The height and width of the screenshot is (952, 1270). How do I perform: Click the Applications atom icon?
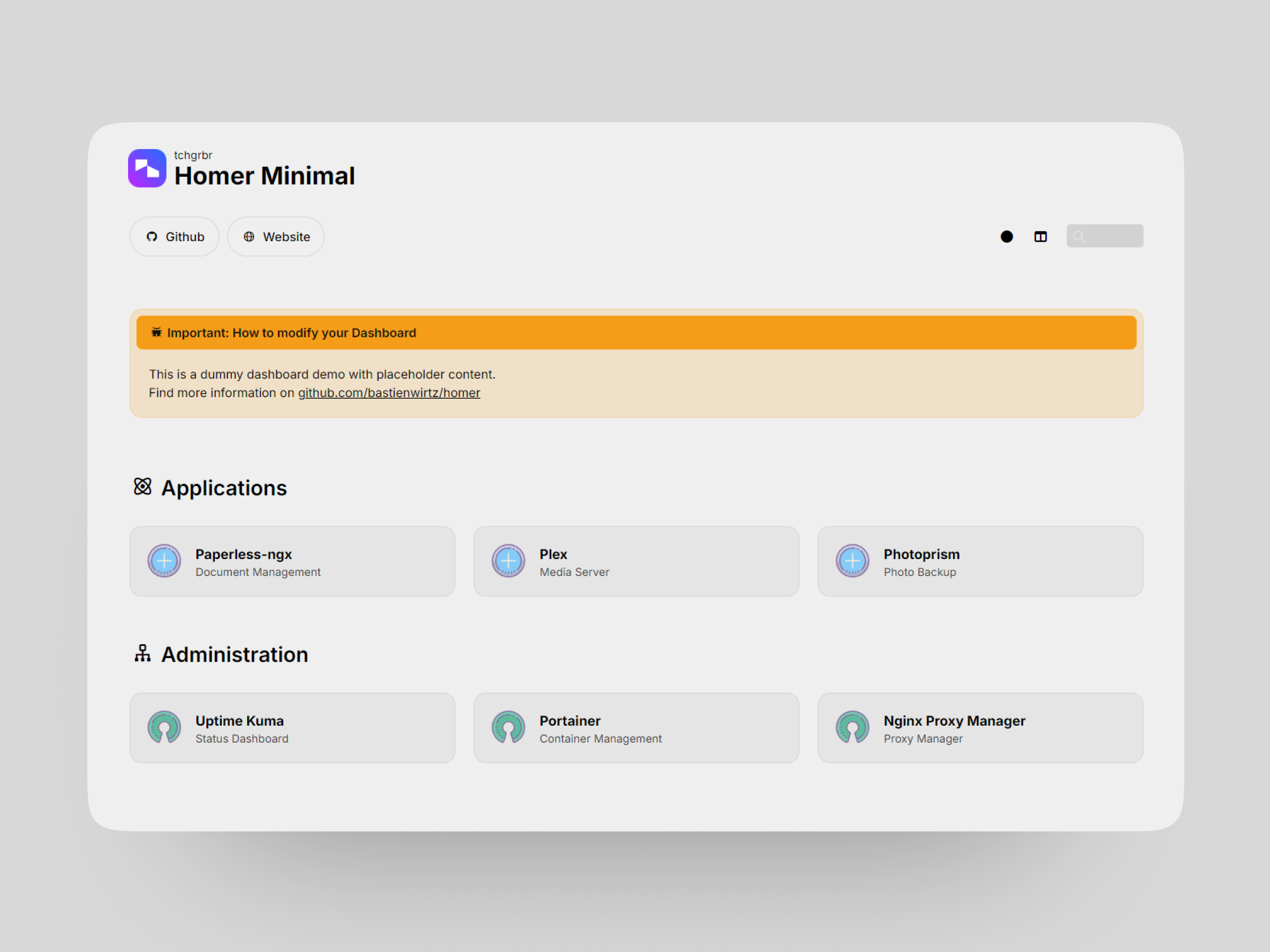142,487
